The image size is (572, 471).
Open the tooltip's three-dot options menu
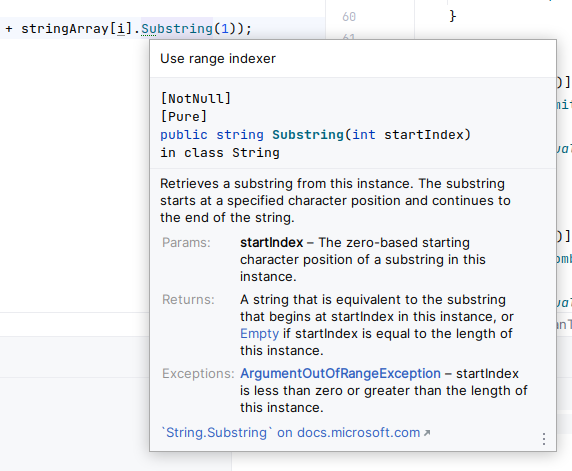click(544, 439)
